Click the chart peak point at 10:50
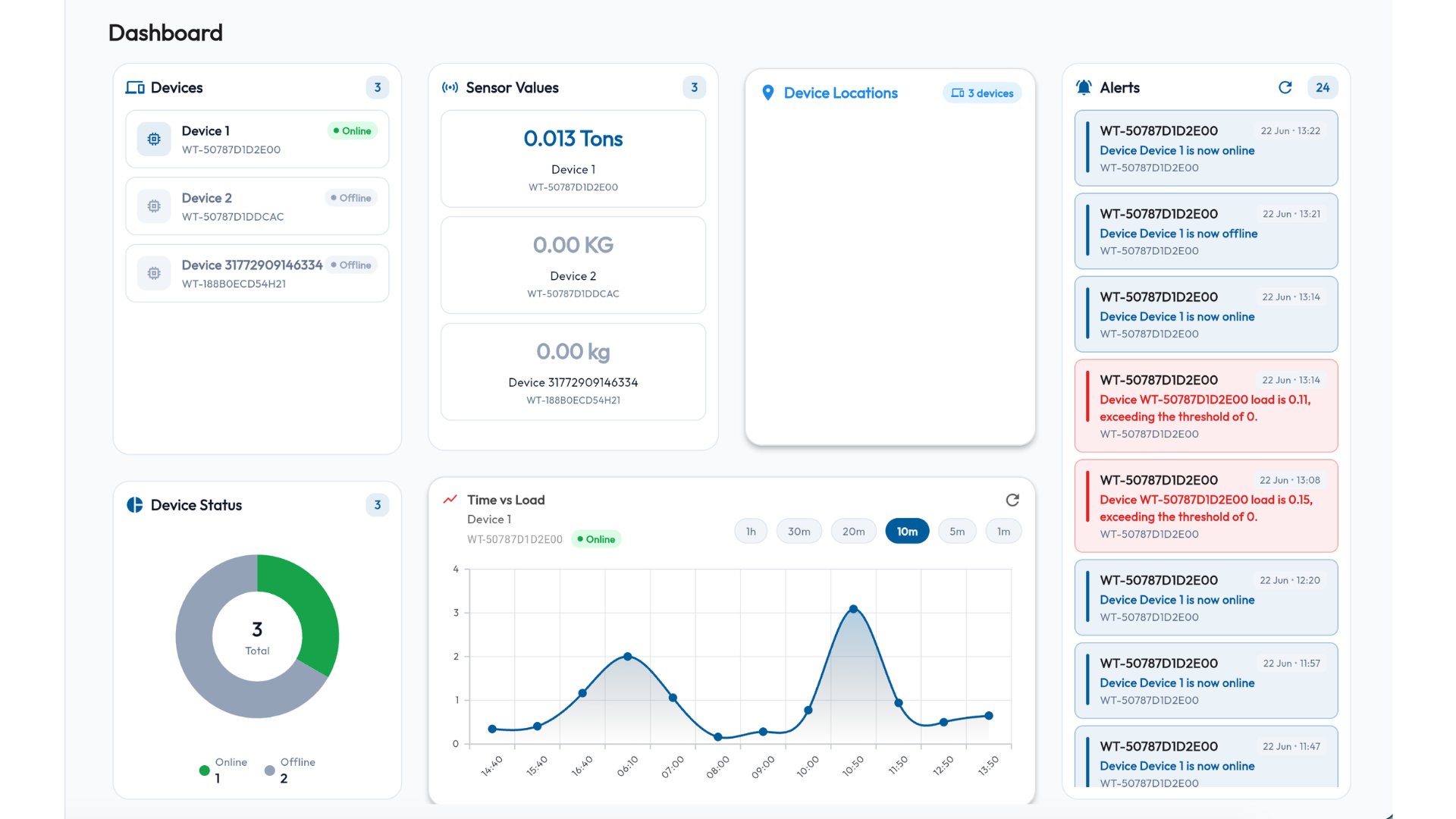 coord(853,609)
